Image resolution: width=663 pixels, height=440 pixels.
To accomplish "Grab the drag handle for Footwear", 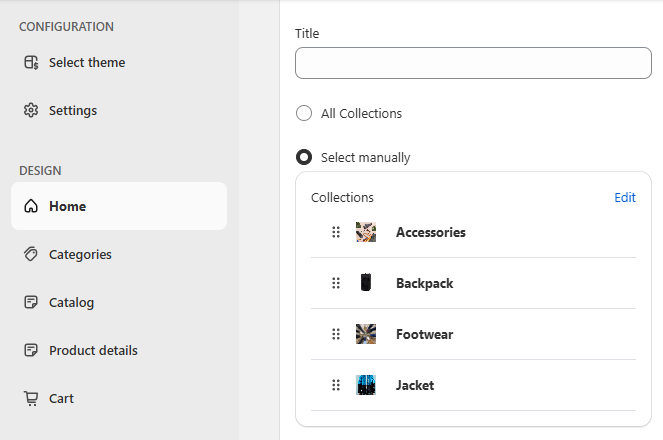I will [x=336, y=334].
